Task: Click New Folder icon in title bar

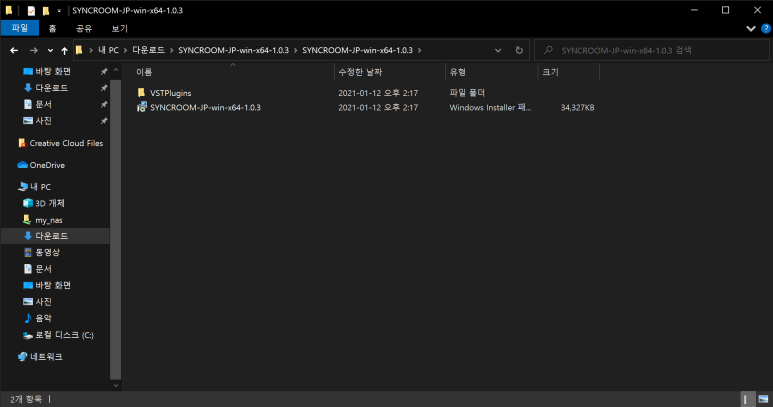Action: pyautogui.click(x=46, y=10)
